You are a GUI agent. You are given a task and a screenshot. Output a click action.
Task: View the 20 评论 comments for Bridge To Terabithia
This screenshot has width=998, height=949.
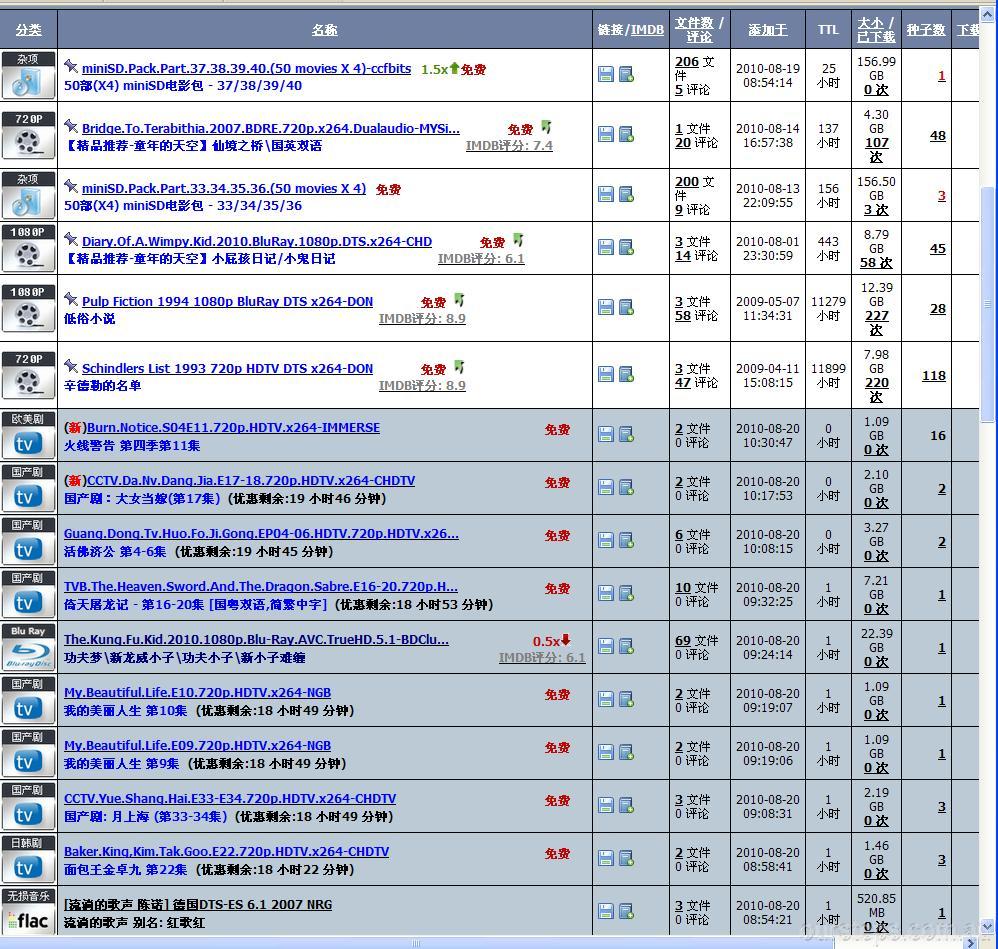click(696, 143)
